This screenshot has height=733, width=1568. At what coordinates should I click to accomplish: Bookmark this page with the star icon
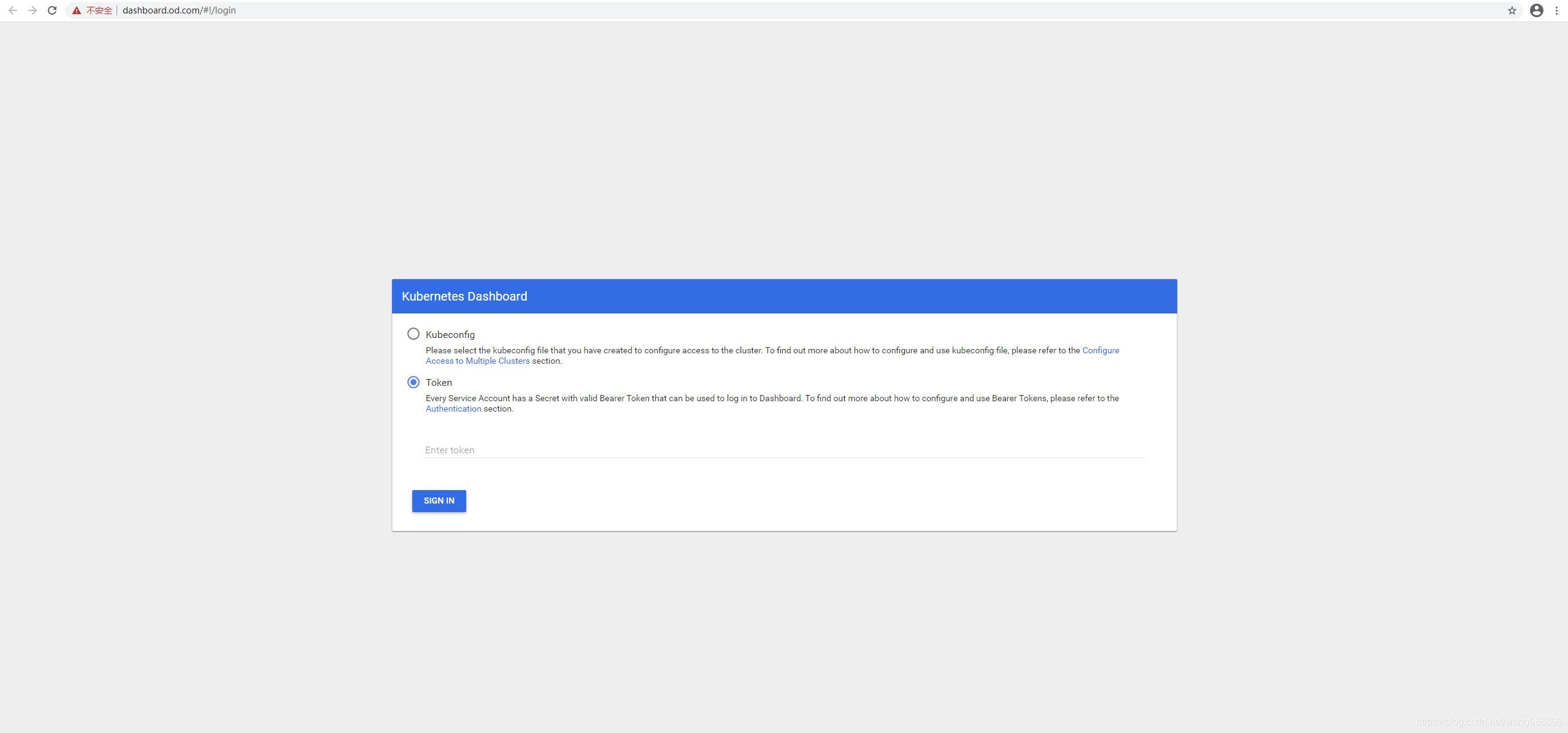pyautogui.click(x=1512, y=10)
